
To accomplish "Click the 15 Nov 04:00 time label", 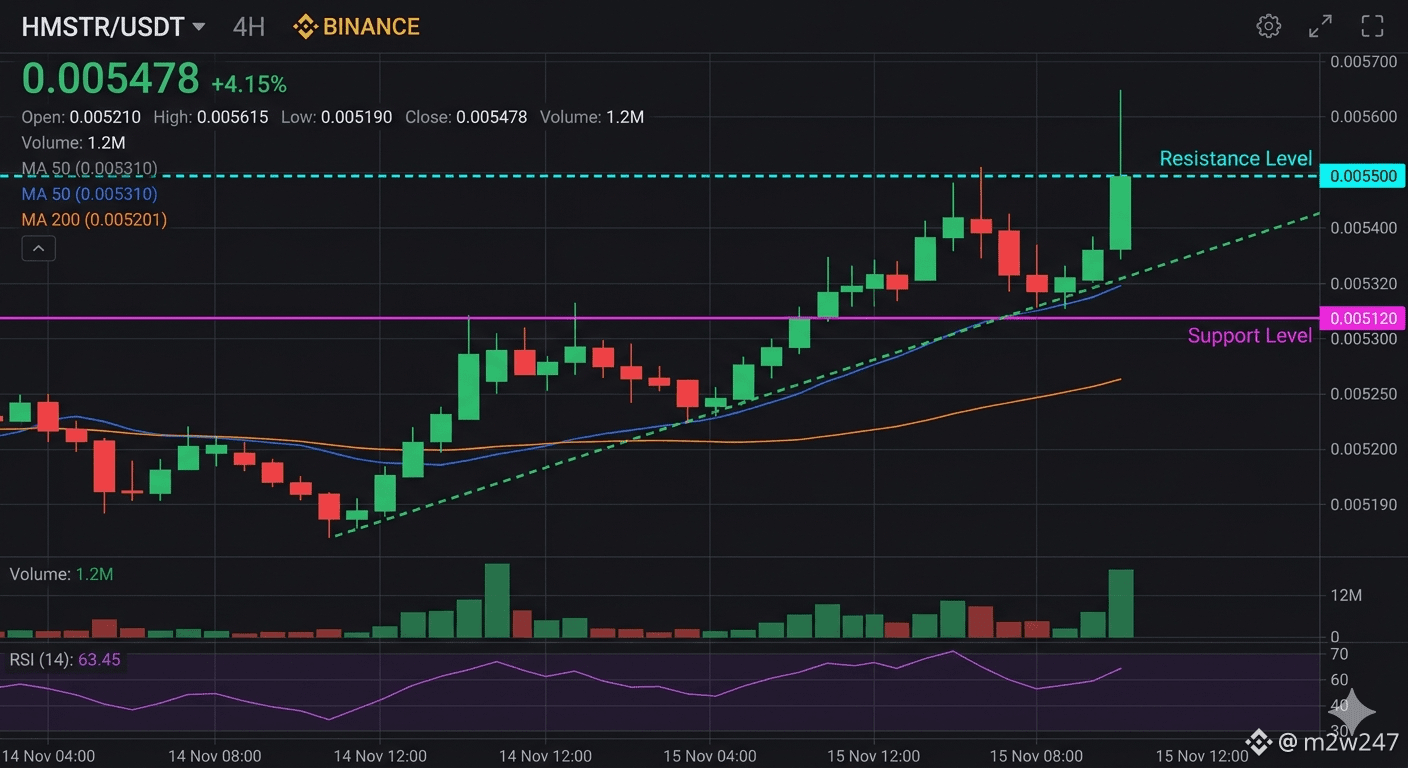I will pyautogui.click(x=711, y=756).
